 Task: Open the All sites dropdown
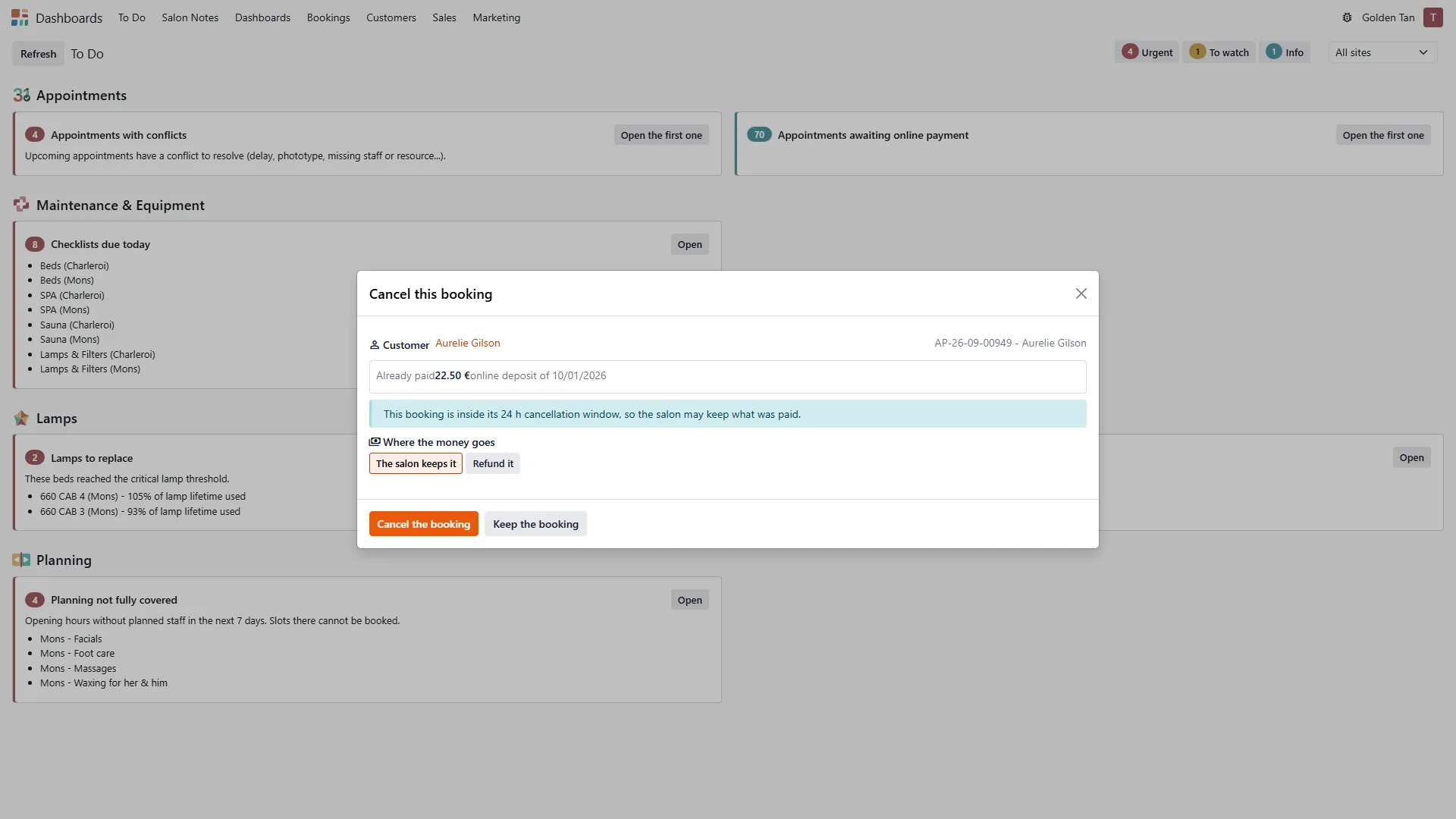pyautogui.click(x=1382, y=52)
